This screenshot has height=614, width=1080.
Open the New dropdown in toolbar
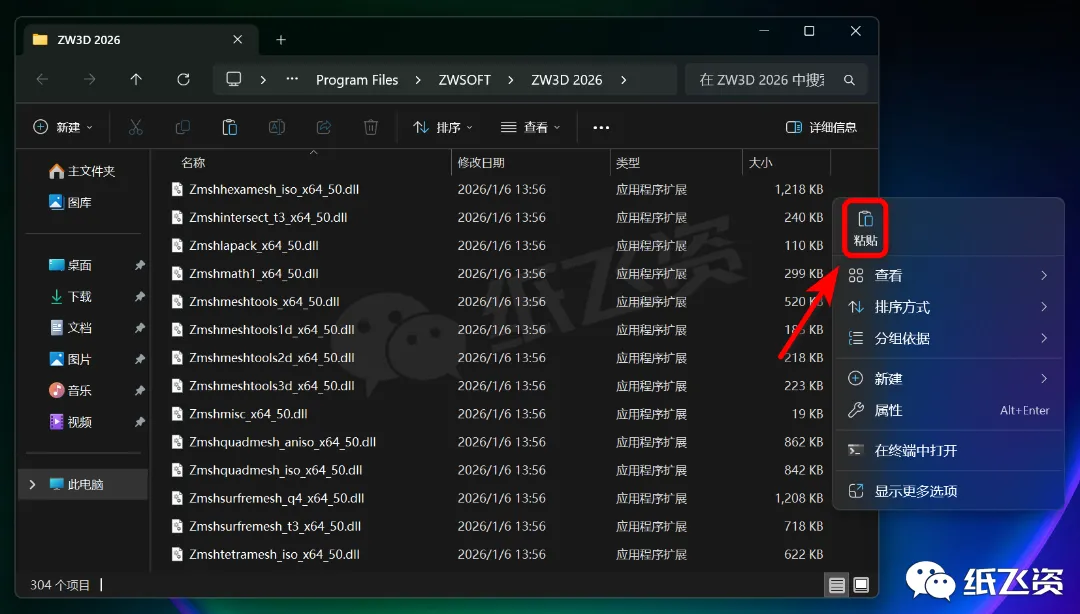pyautogui.click(x=63, y=127)
